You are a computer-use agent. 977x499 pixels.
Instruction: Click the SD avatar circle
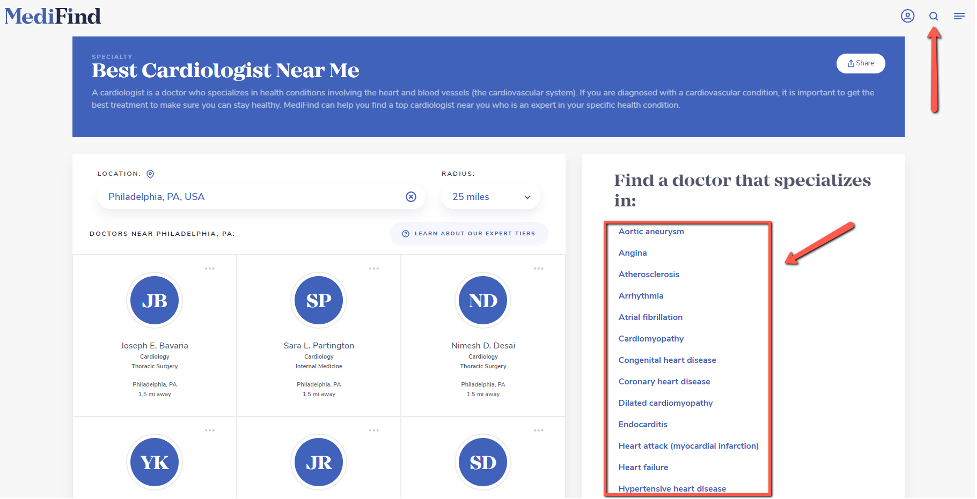[483, 462]
